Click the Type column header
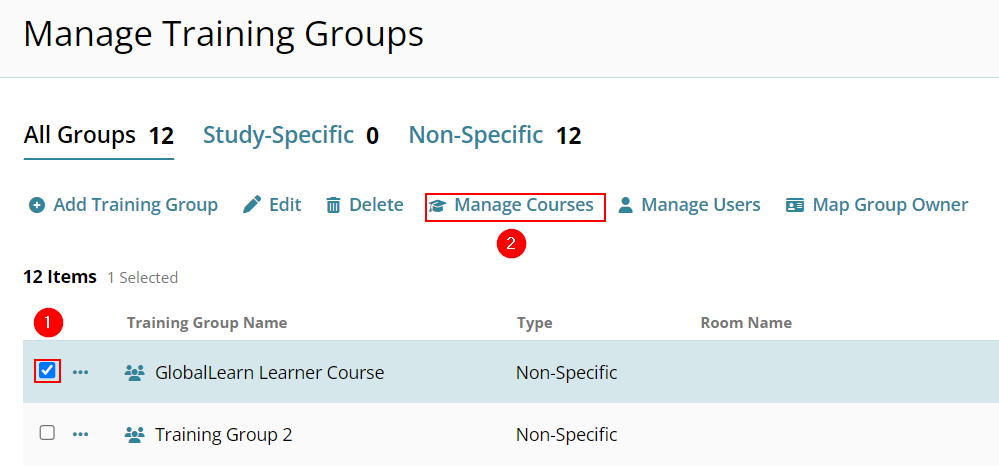 click(535, 323)
